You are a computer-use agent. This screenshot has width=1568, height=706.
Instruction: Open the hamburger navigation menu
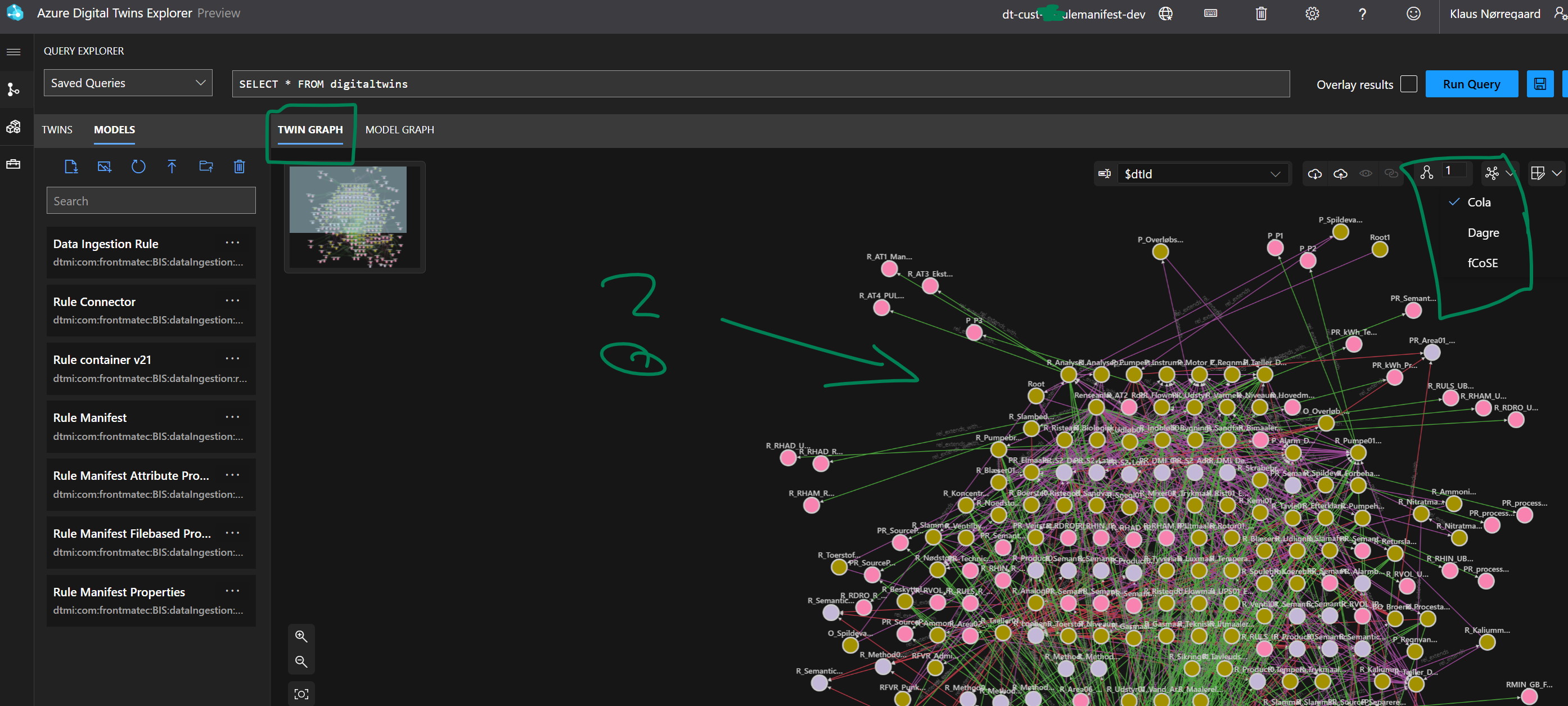click(x=13, y=52)
